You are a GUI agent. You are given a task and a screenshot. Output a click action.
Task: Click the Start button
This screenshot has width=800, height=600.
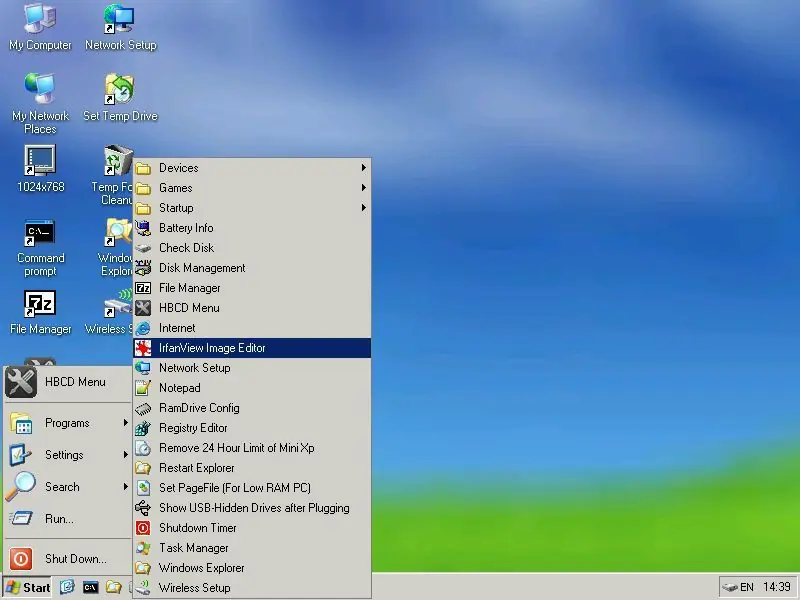(28, 587)
